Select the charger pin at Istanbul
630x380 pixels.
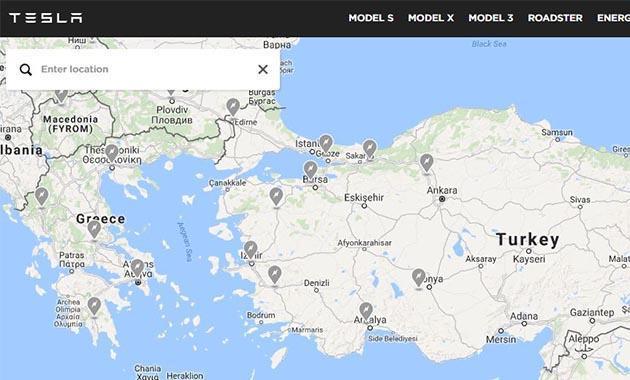pos(326,143)
